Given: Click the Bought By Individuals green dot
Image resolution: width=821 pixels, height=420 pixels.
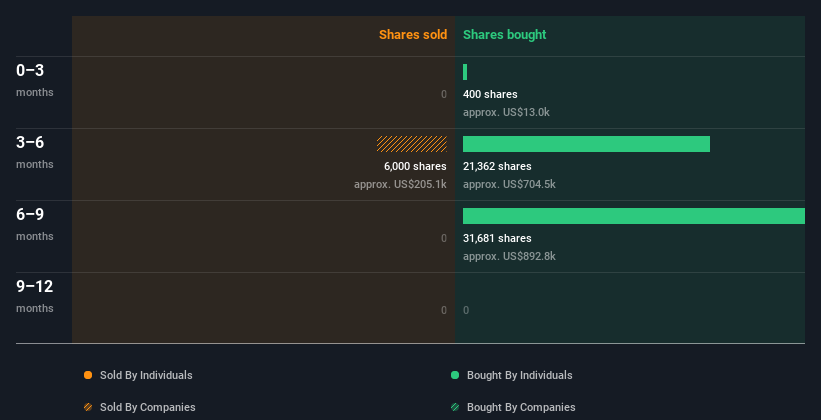Looking at the screenshot, I should point(455,375).
